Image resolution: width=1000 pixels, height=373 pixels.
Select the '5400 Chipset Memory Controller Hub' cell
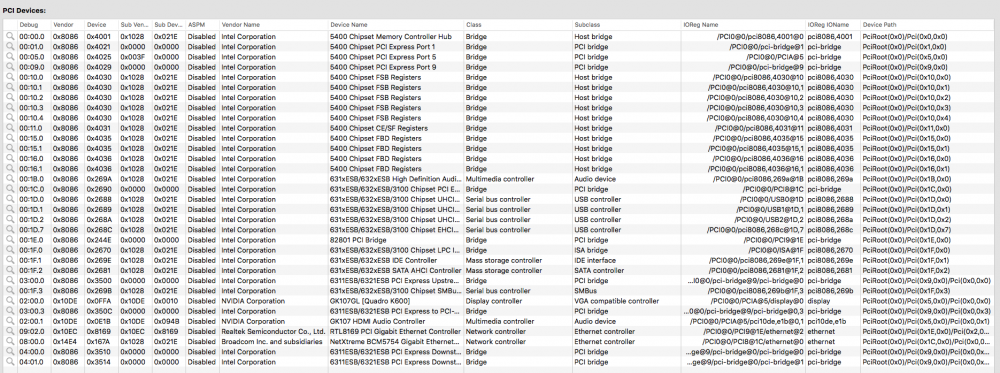tap(390, 36)
